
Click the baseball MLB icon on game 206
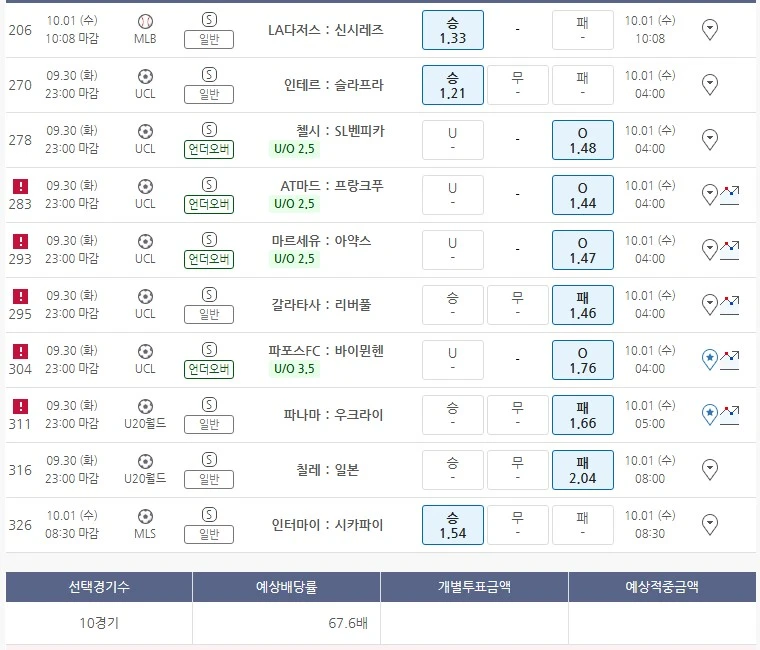pos(145,21)
